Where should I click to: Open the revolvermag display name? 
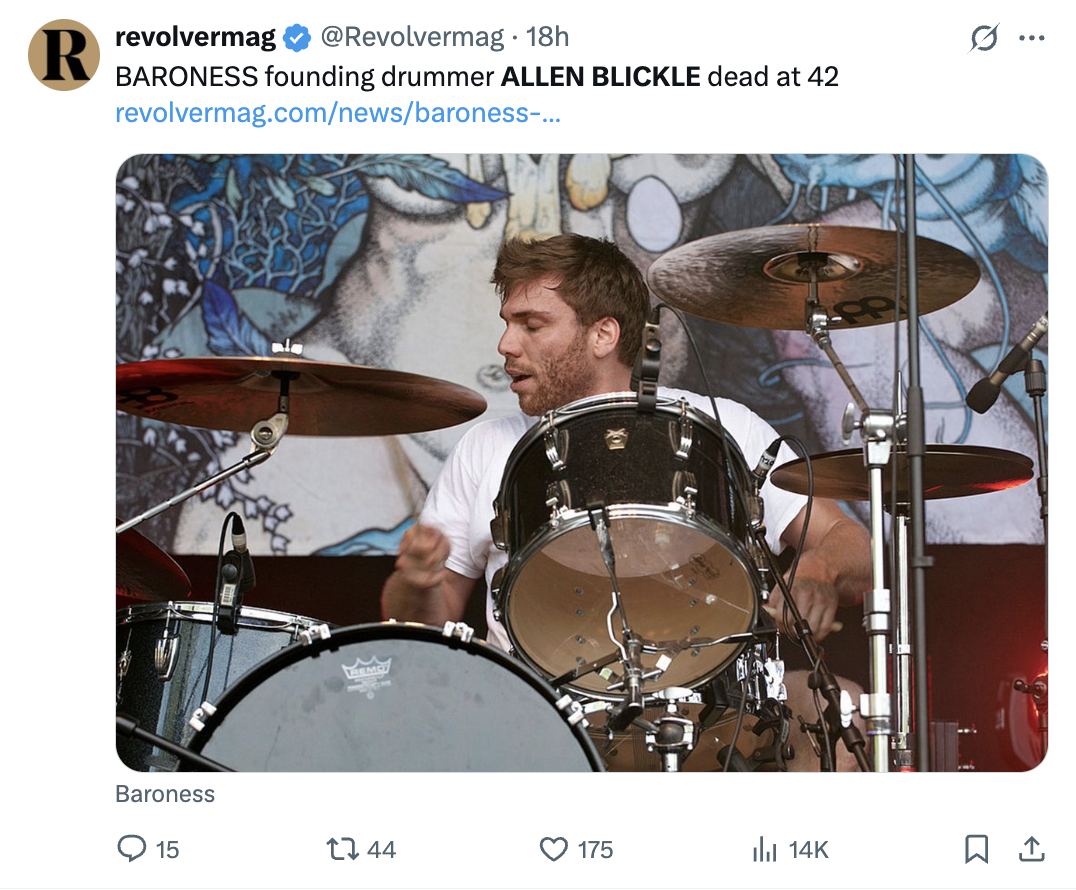point(195,38)
